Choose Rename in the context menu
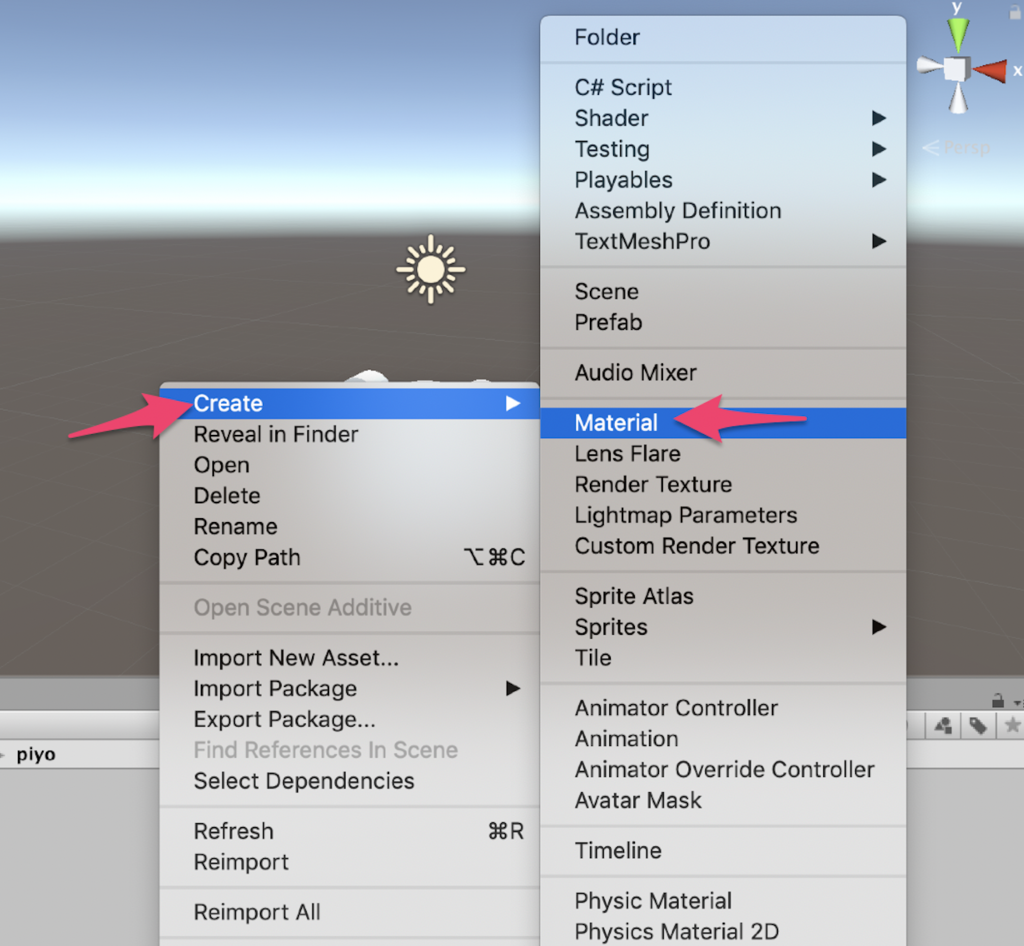1024x946 pixels. [349, 526]
